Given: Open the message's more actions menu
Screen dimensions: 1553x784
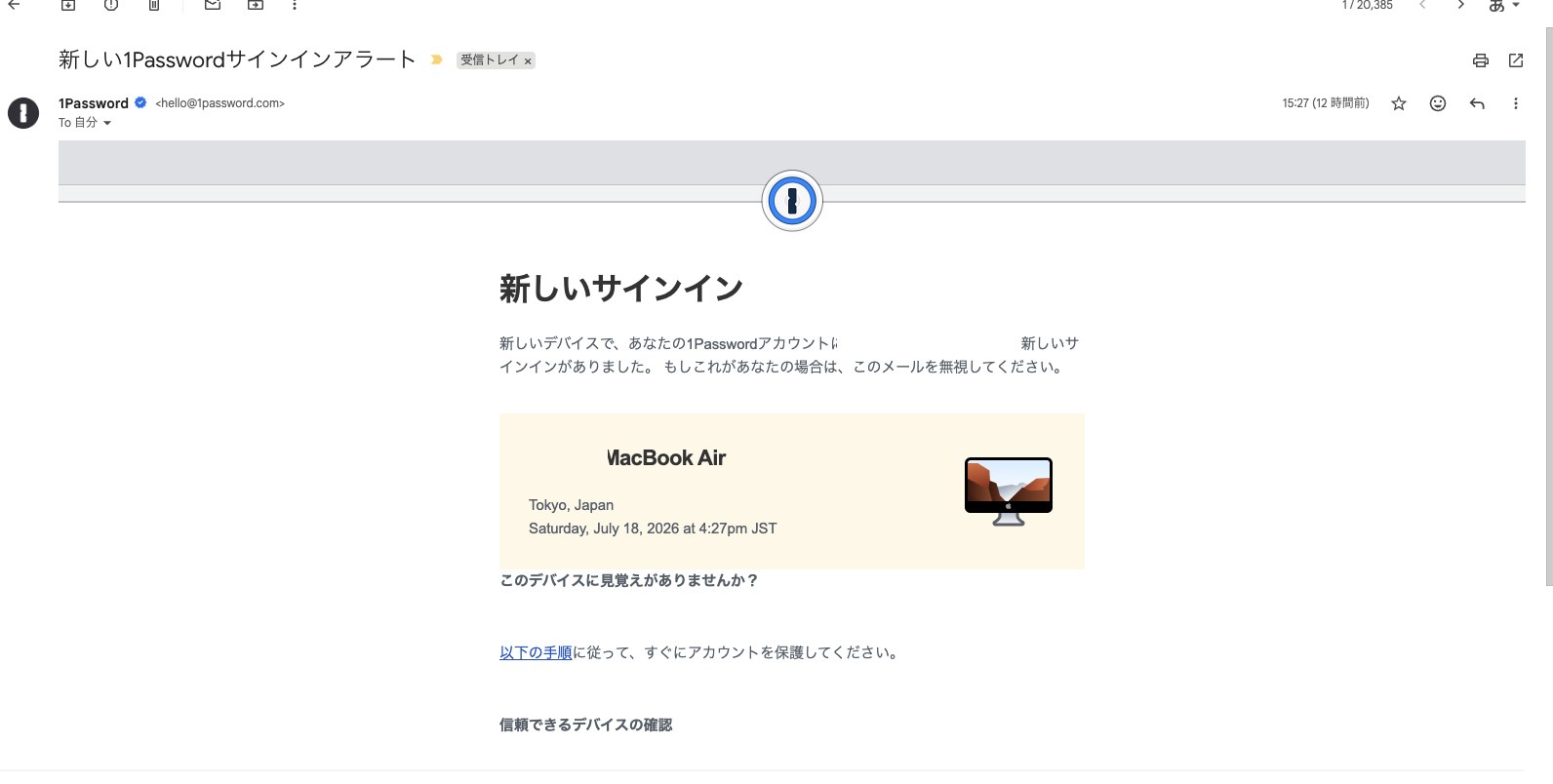Looking at the screenshot, I should (1516, 103).
